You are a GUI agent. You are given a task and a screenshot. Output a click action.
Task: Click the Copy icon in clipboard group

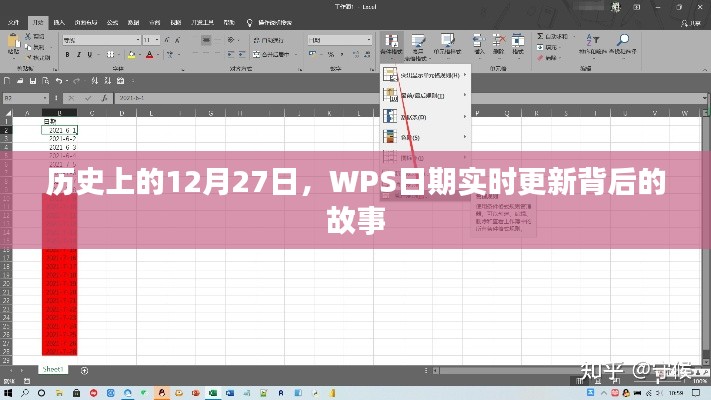pos(28,47)
